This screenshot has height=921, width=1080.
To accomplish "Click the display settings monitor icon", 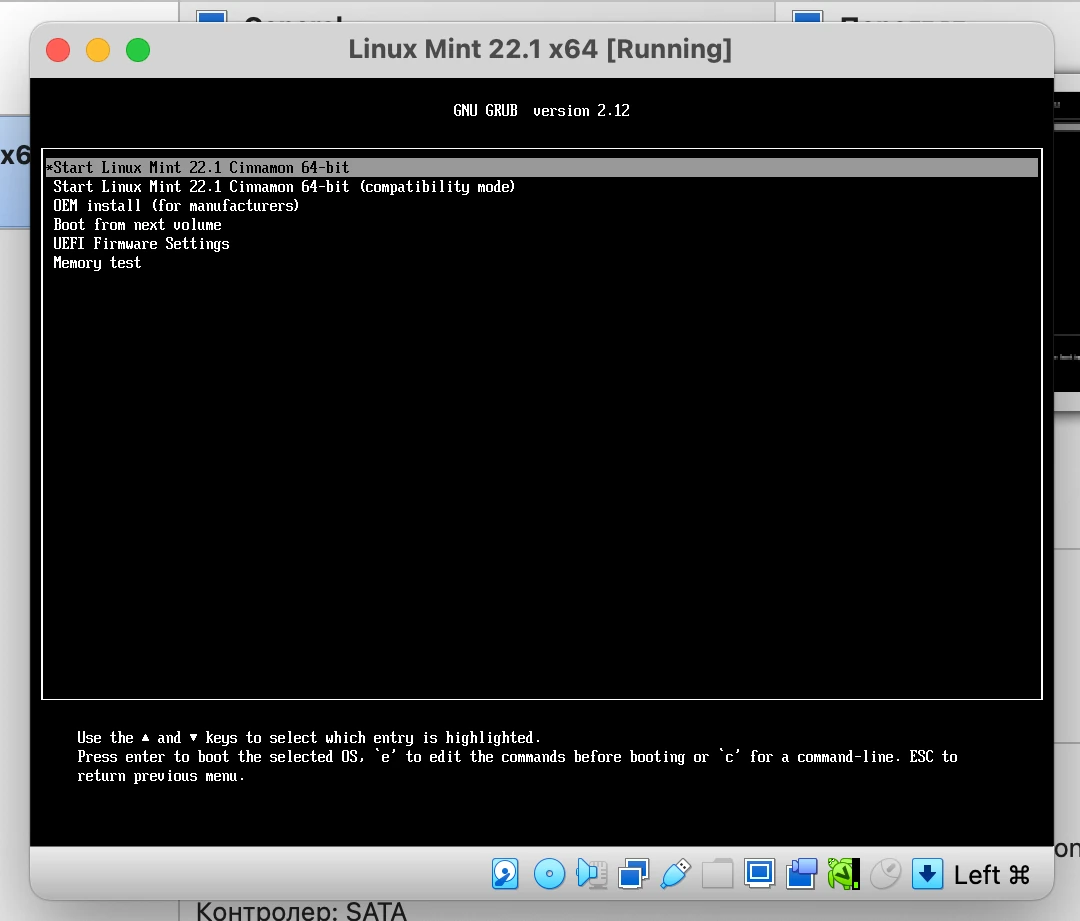I will point(760,874).
